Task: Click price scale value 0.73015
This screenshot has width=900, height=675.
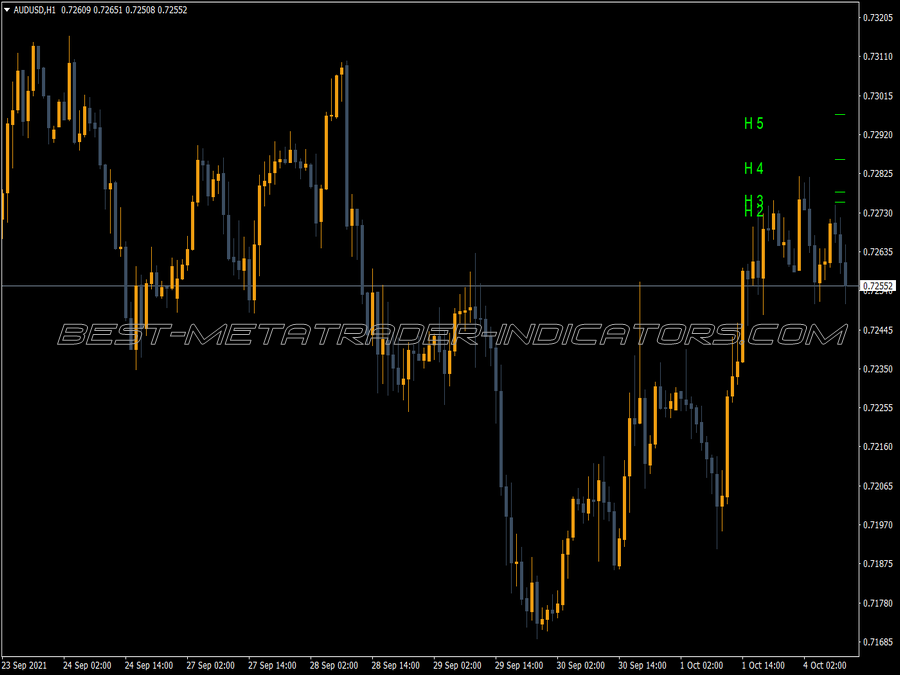Action: [x=878, y=96]
